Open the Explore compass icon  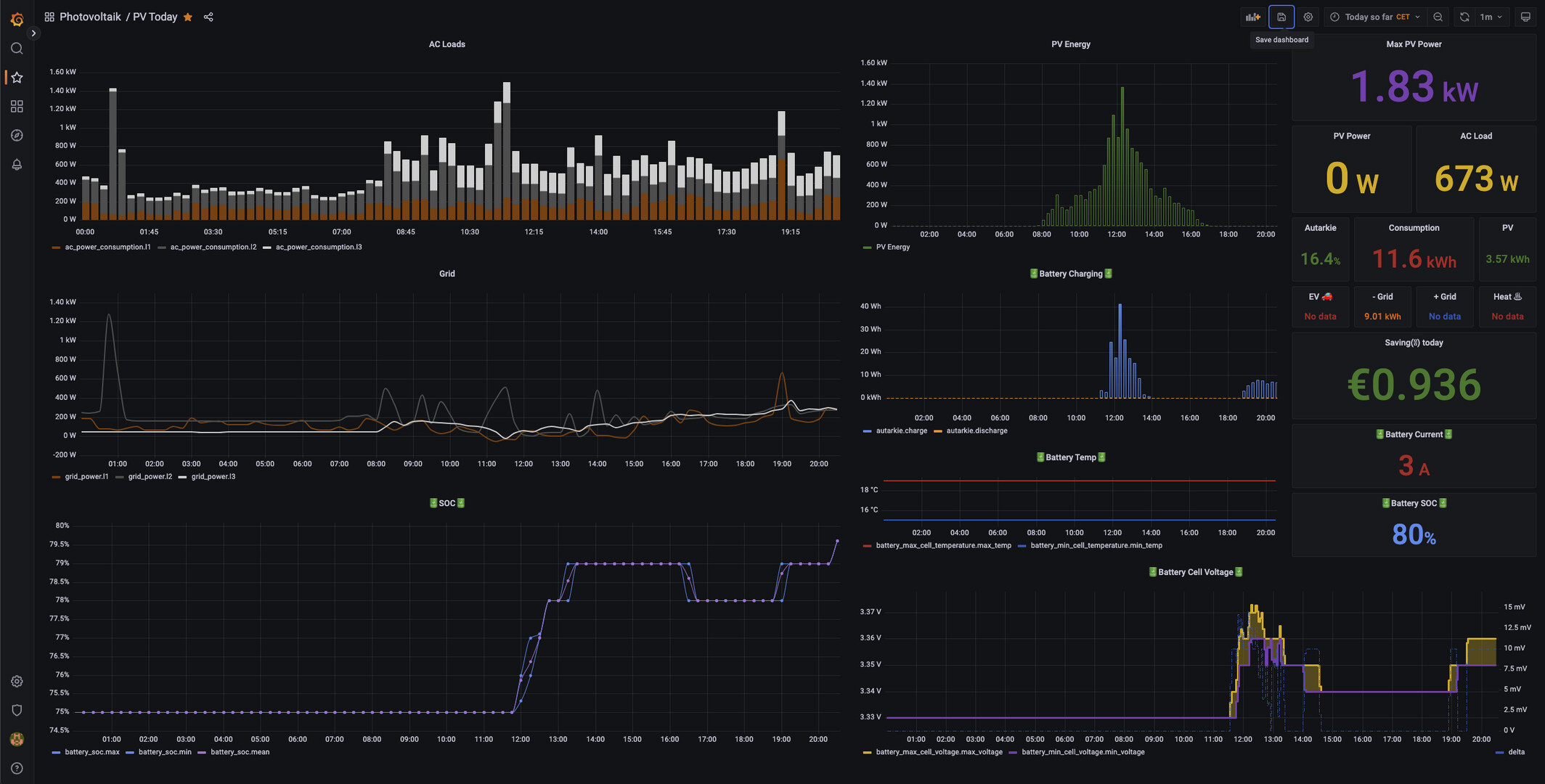click(x=17, y=135)
